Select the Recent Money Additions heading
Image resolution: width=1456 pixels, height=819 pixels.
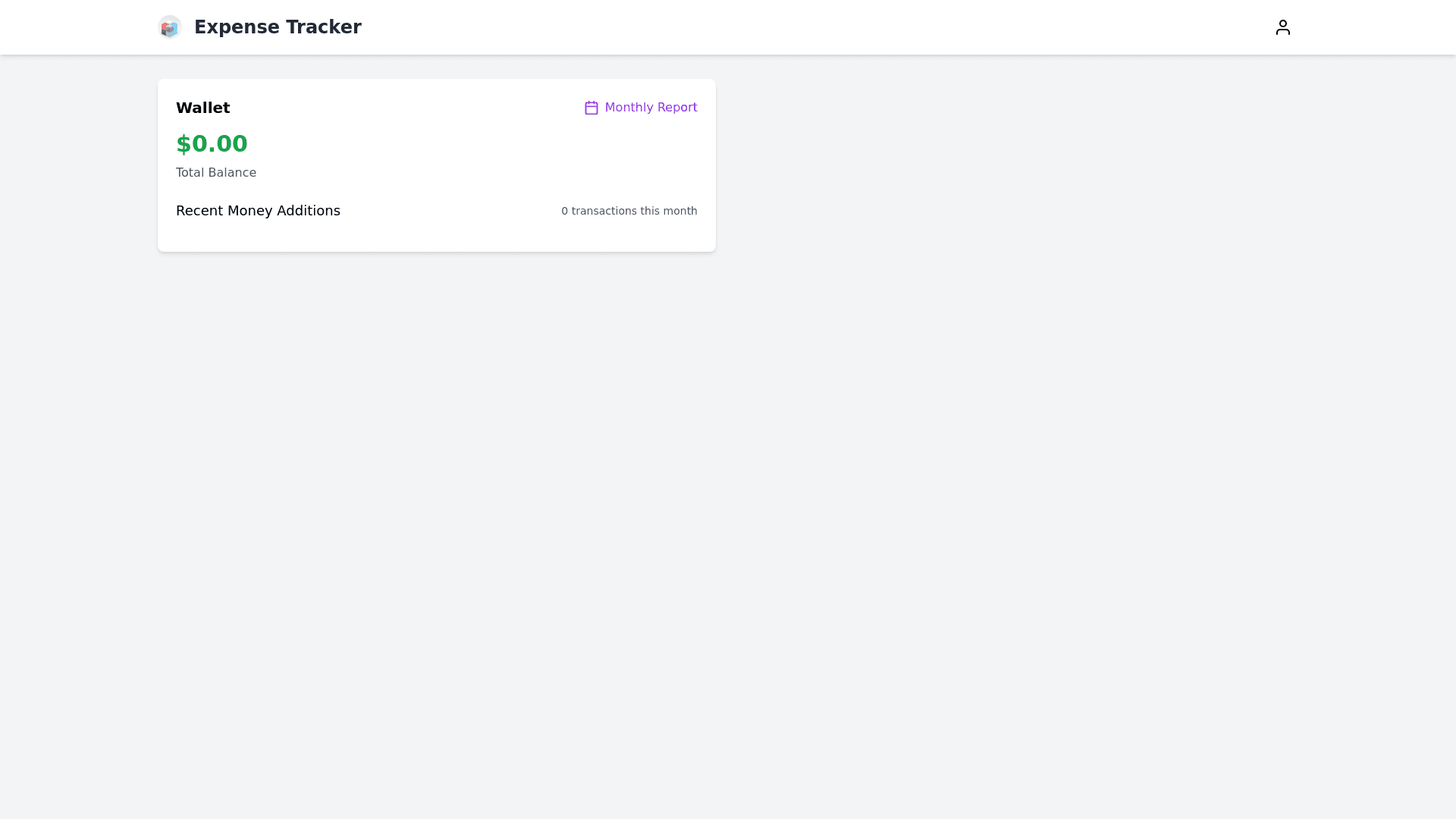258,211
